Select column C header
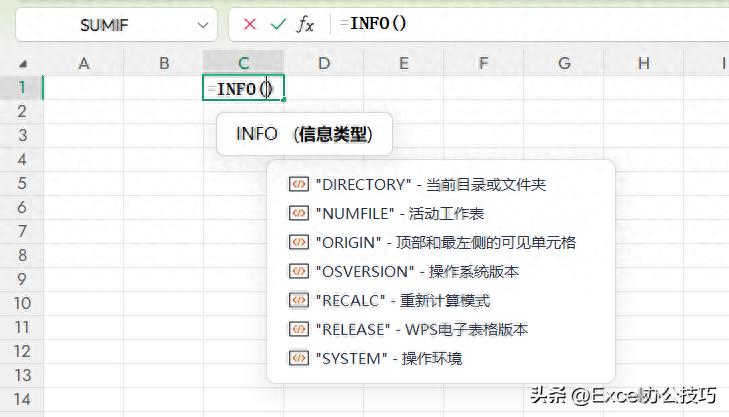729x417 pixels. point(244,63)
